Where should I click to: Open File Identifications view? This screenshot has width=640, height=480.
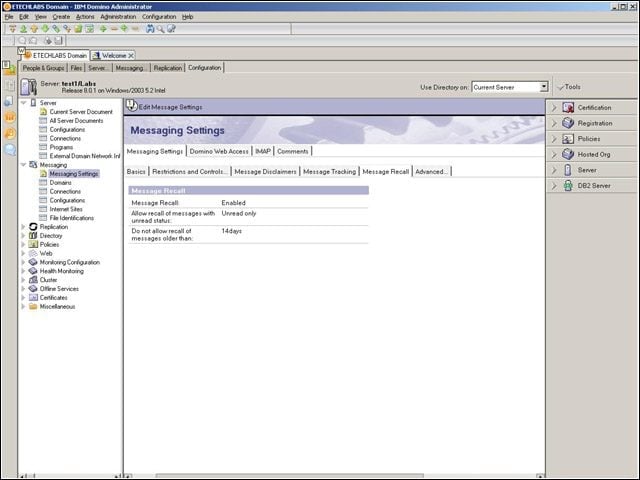pyautogui.click(x=71, y=218)
